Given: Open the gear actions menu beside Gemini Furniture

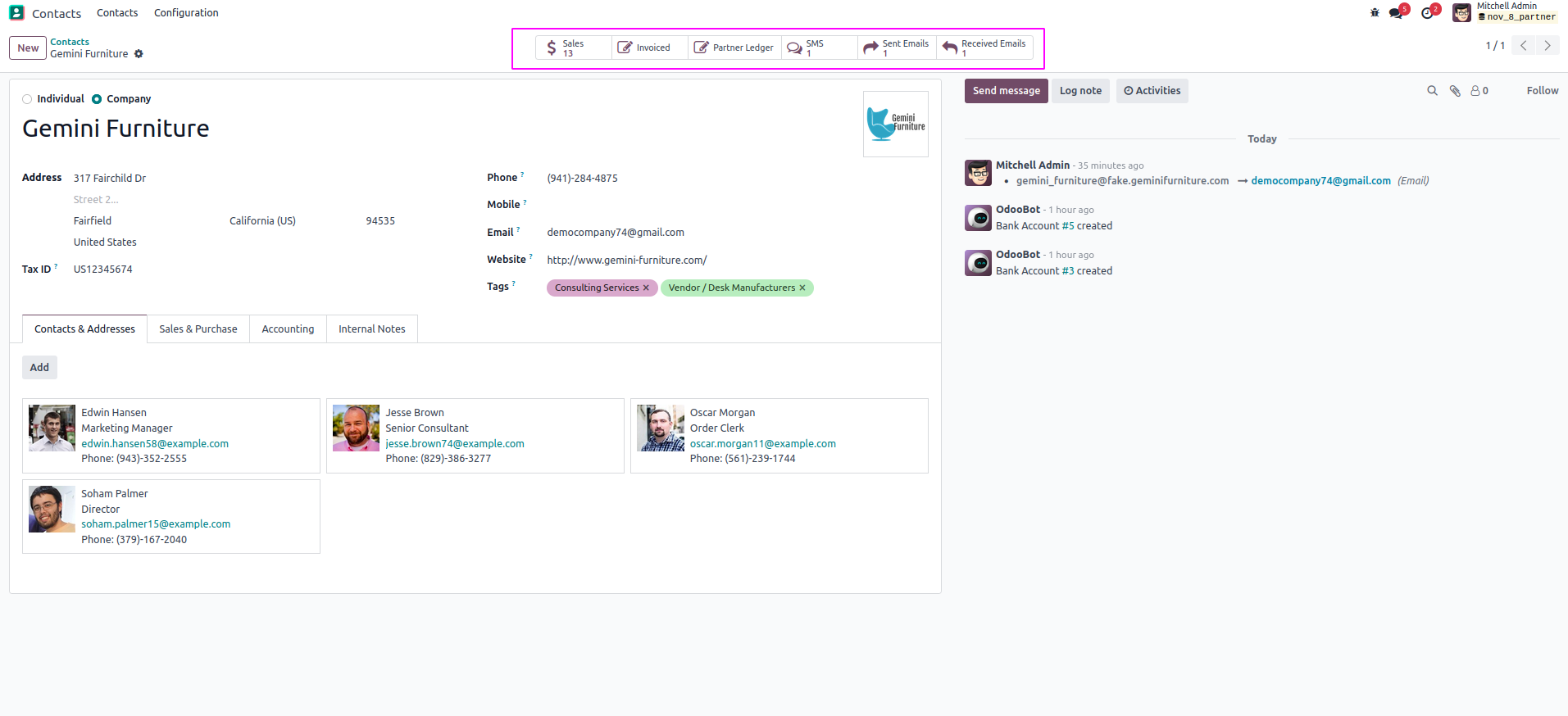Looking at the screenshot, I should click(x=139, y=54).
